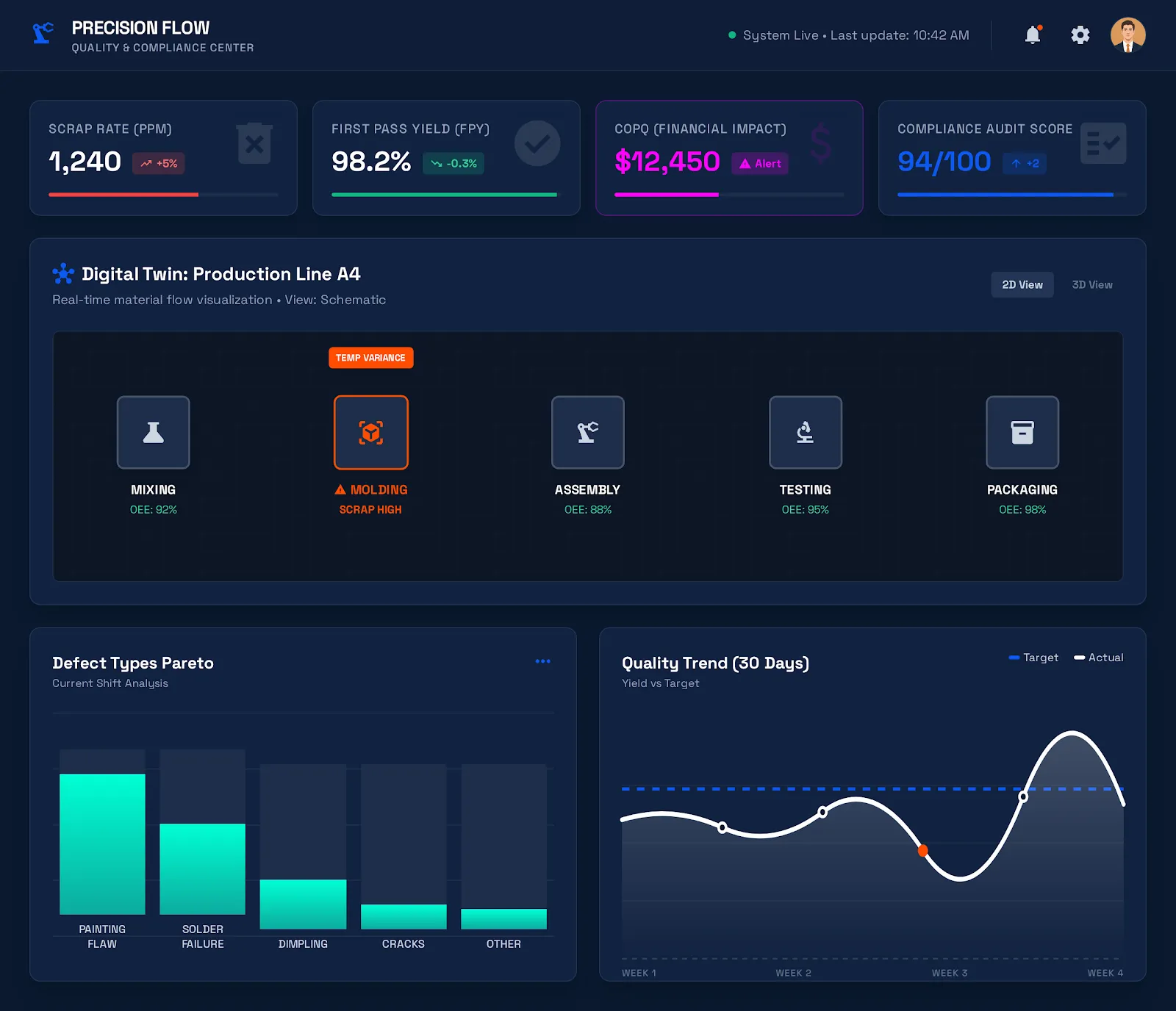Click the Digital Twin molecule icon
1176x1011 pixels.
click(x=63, y=273)
